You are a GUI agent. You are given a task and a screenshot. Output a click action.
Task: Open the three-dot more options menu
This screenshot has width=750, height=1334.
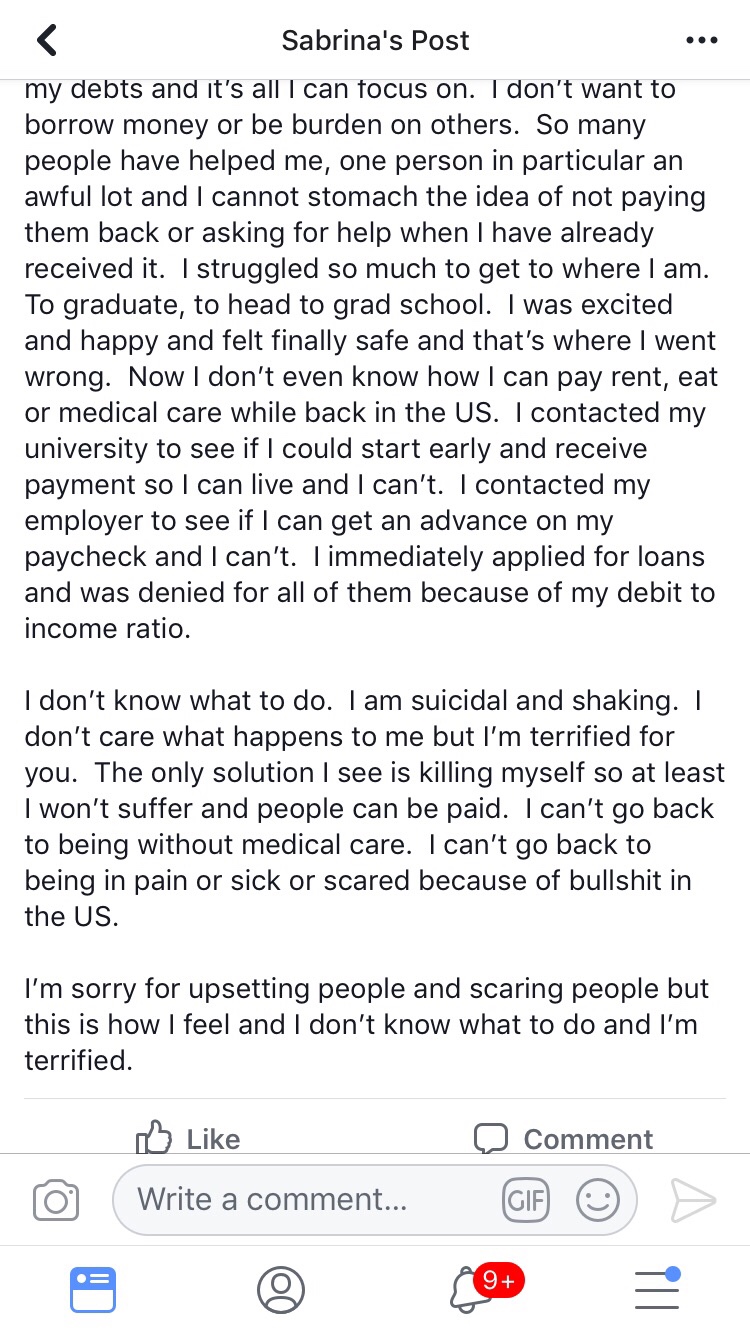(702, 41)
